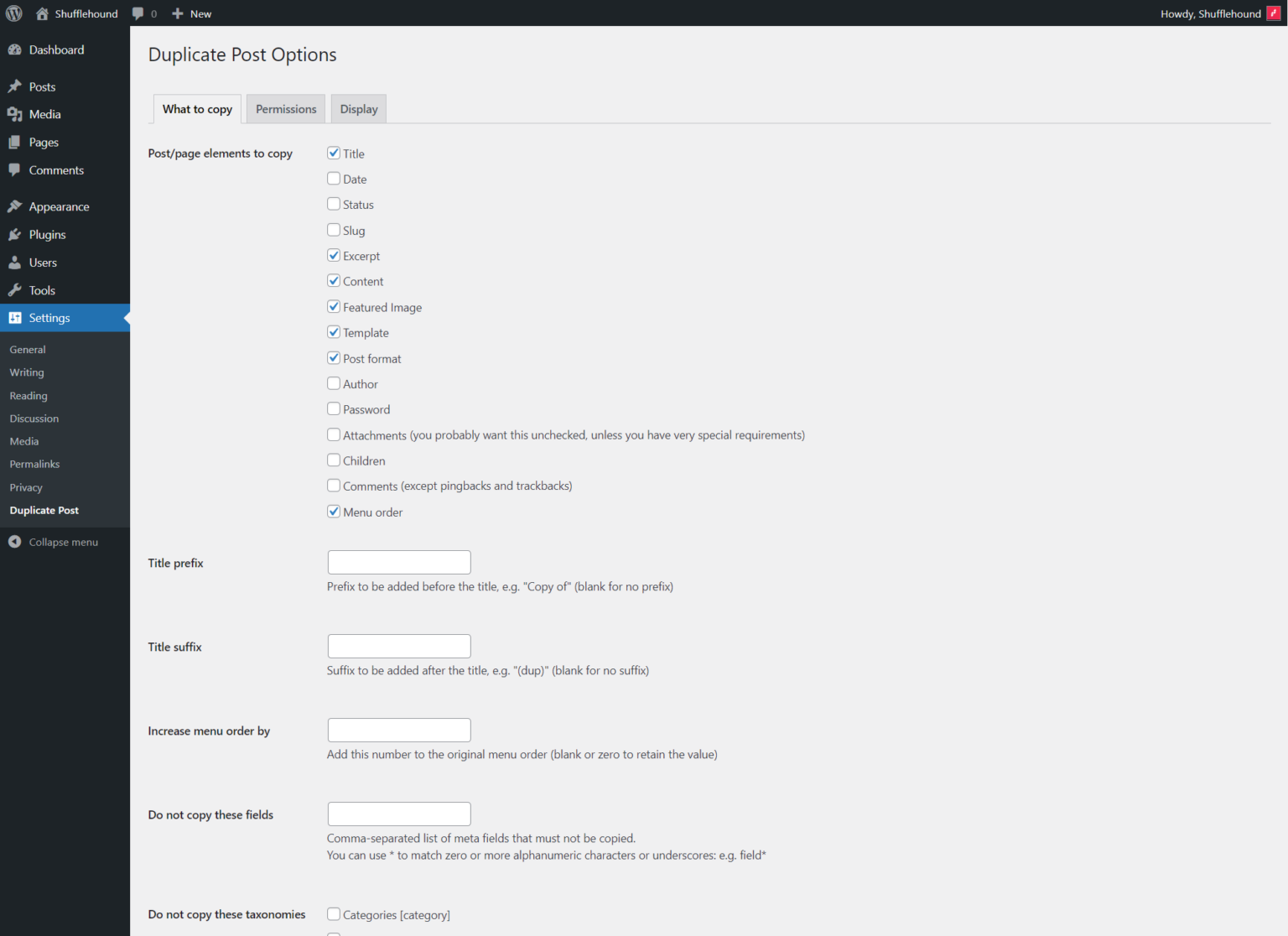Image resolution: width=1288 pixels, height=936 pixels.
Task: Click the WordPress logo icon
Action: (x=14, y=13)
